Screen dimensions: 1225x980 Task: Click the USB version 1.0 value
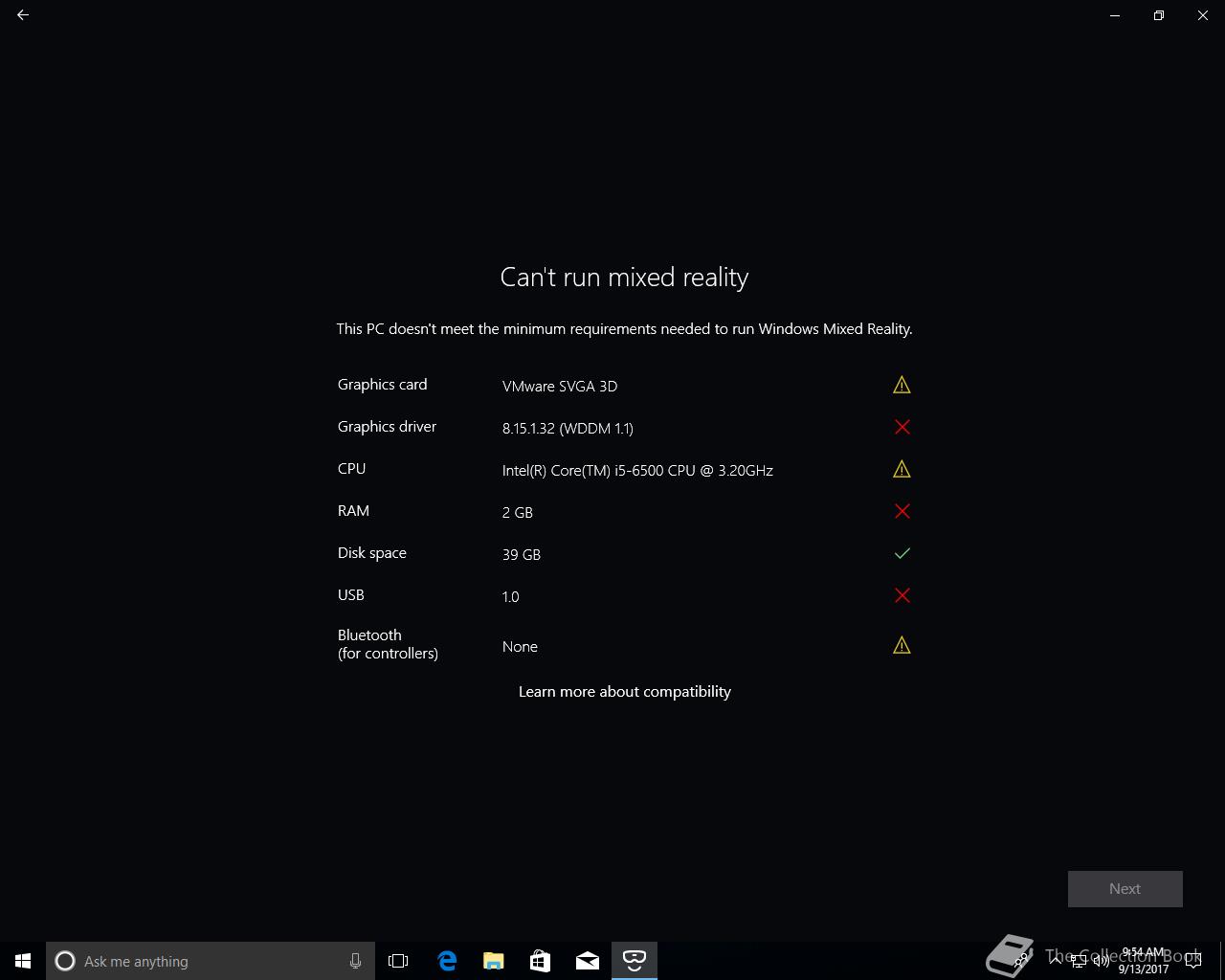(511, 596)
